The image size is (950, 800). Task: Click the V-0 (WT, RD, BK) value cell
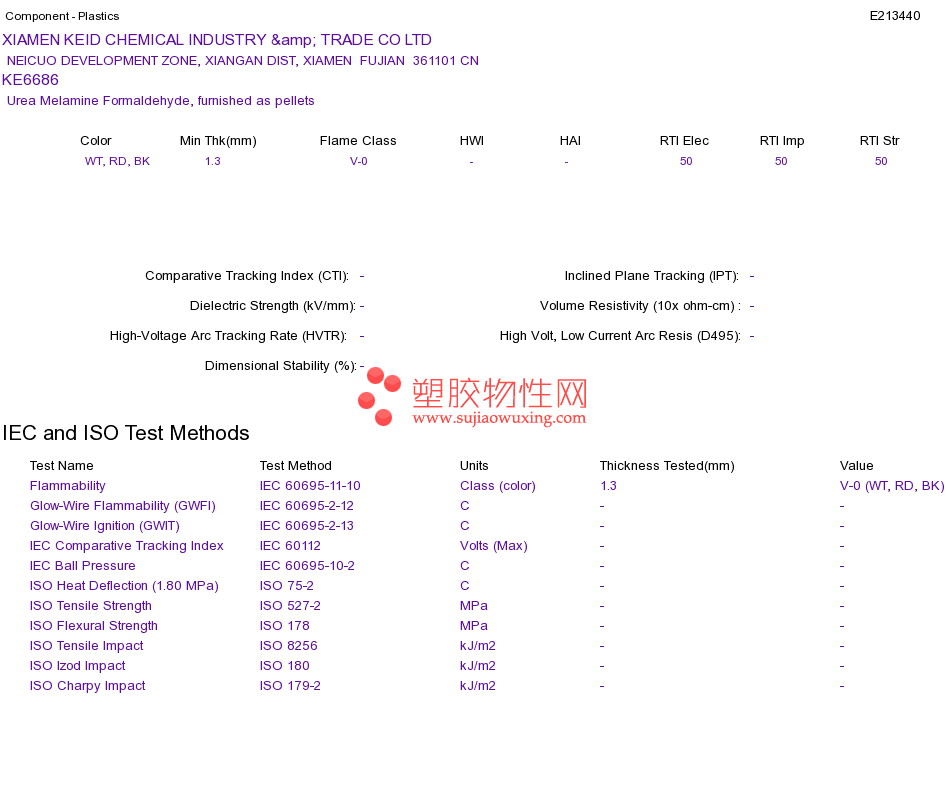click(x=892, y=486)
